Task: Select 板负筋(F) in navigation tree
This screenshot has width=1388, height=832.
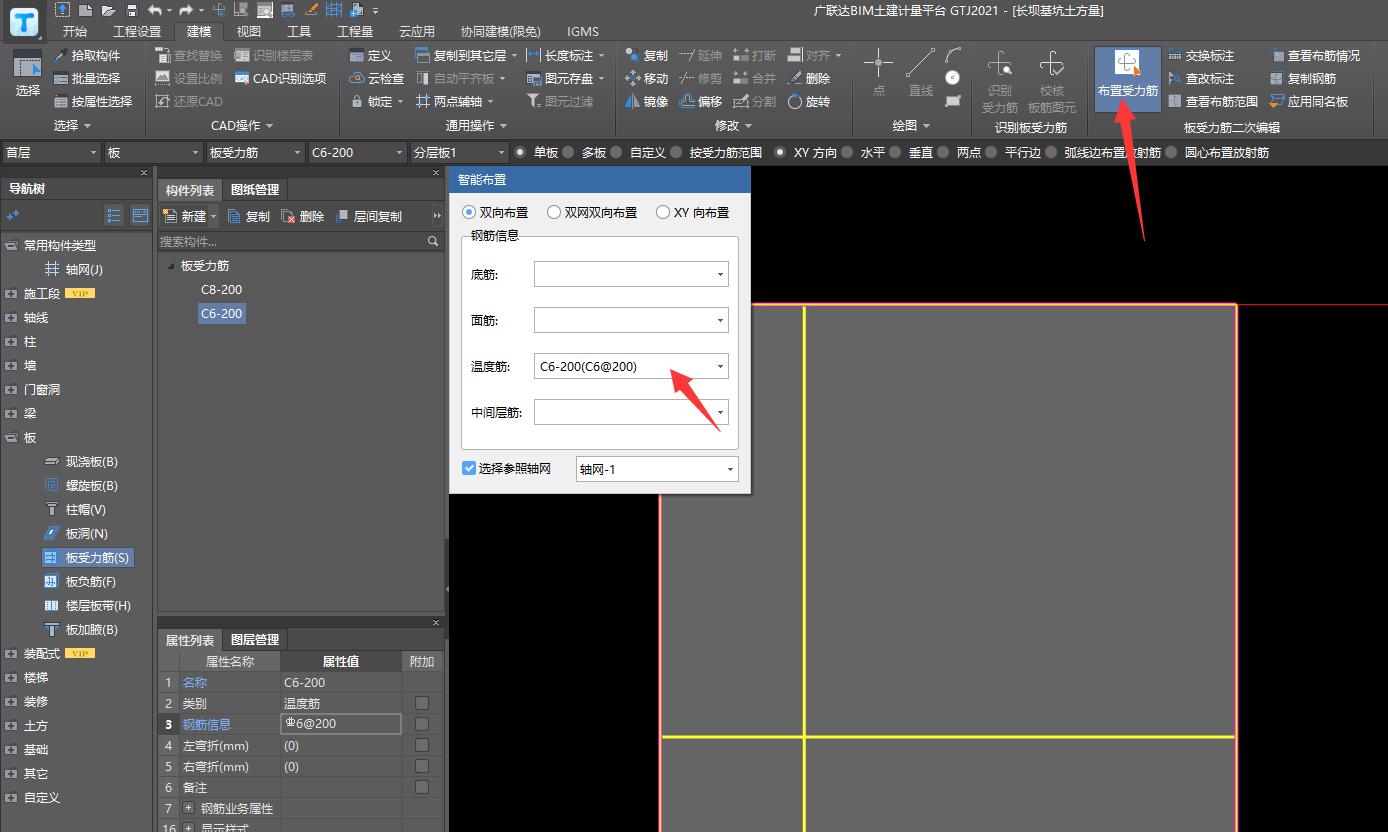Action: [81, 582]
